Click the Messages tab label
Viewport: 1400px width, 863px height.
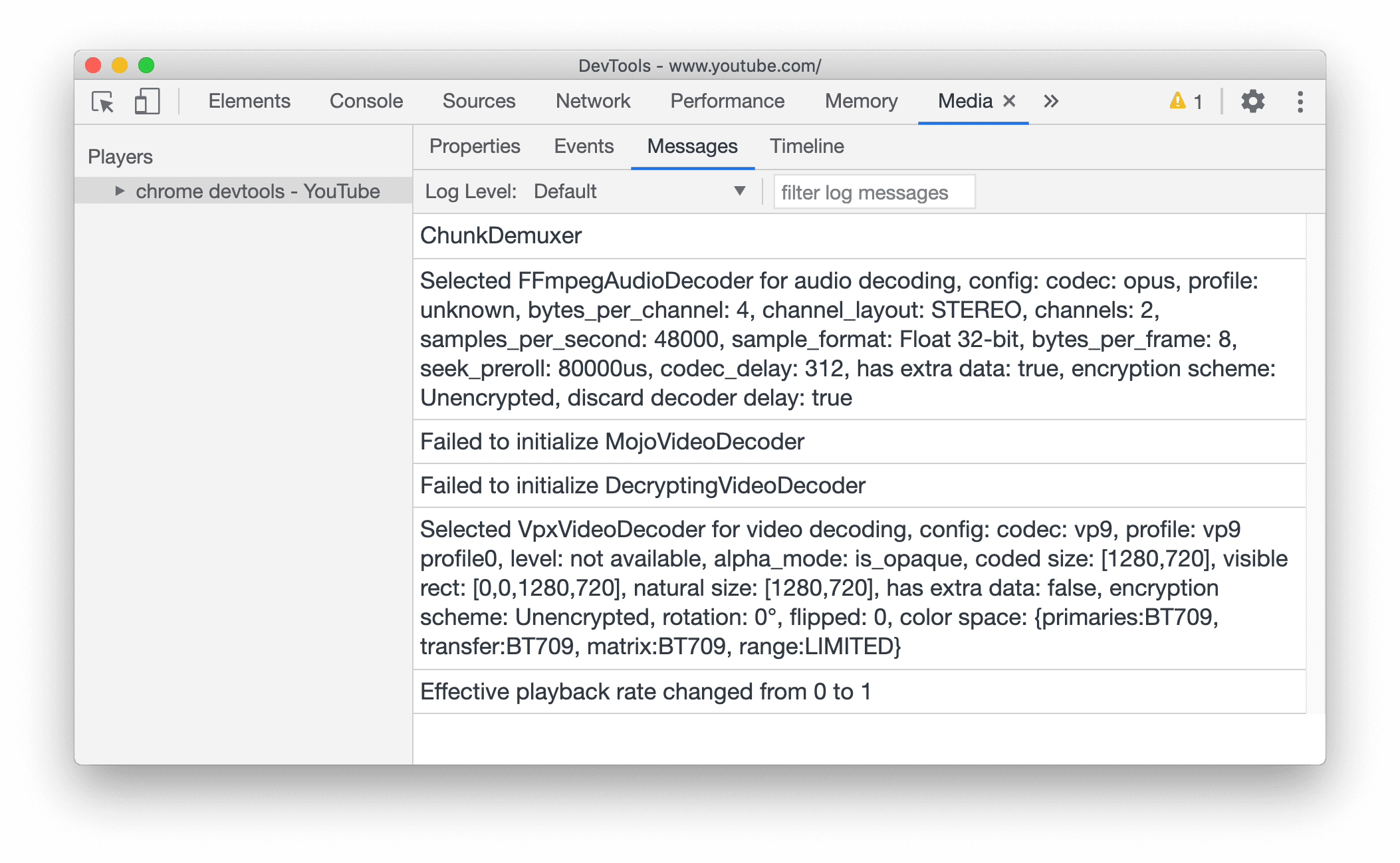coord(692,146)
